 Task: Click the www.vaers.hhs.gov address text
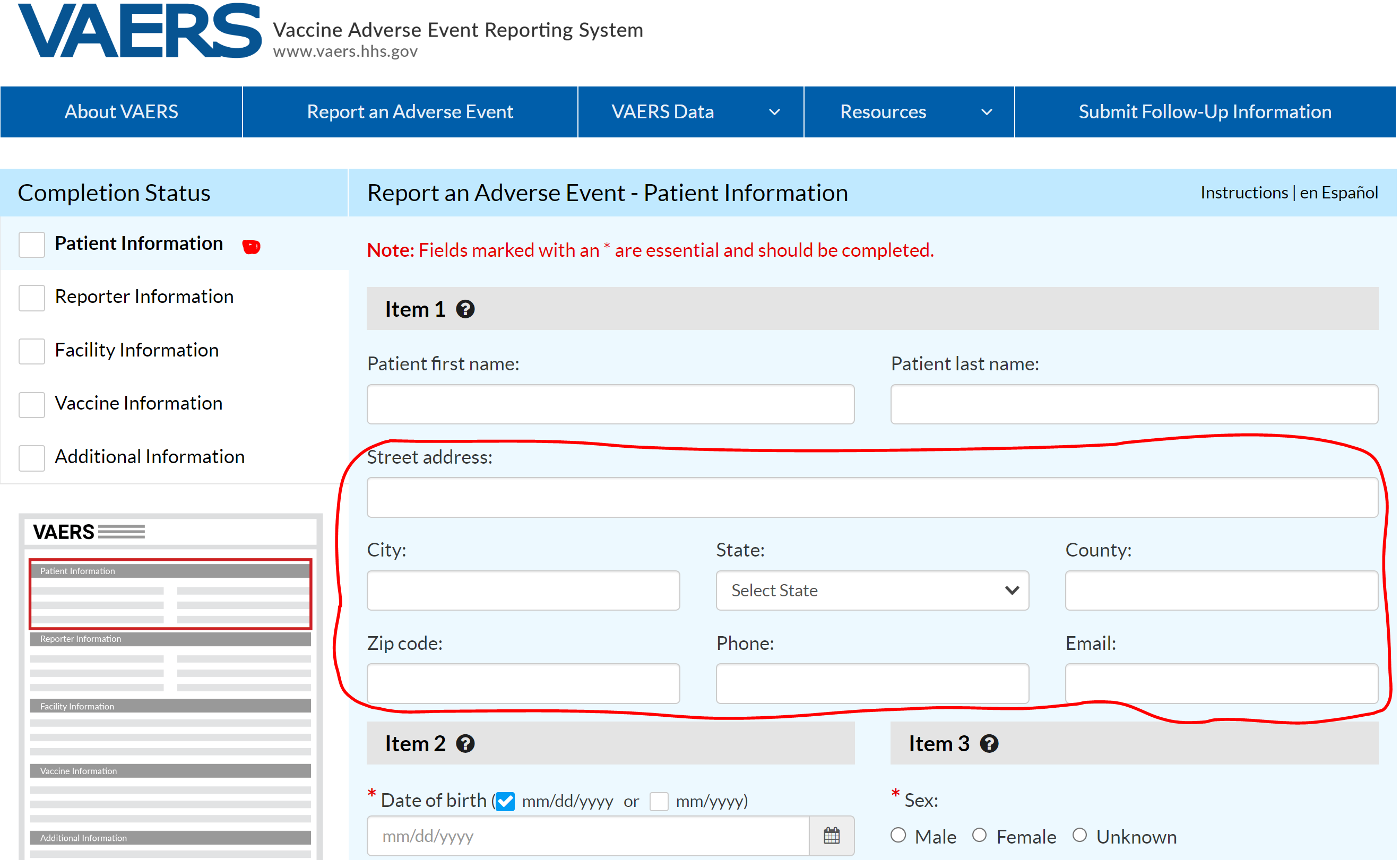[x=345, y=51]
